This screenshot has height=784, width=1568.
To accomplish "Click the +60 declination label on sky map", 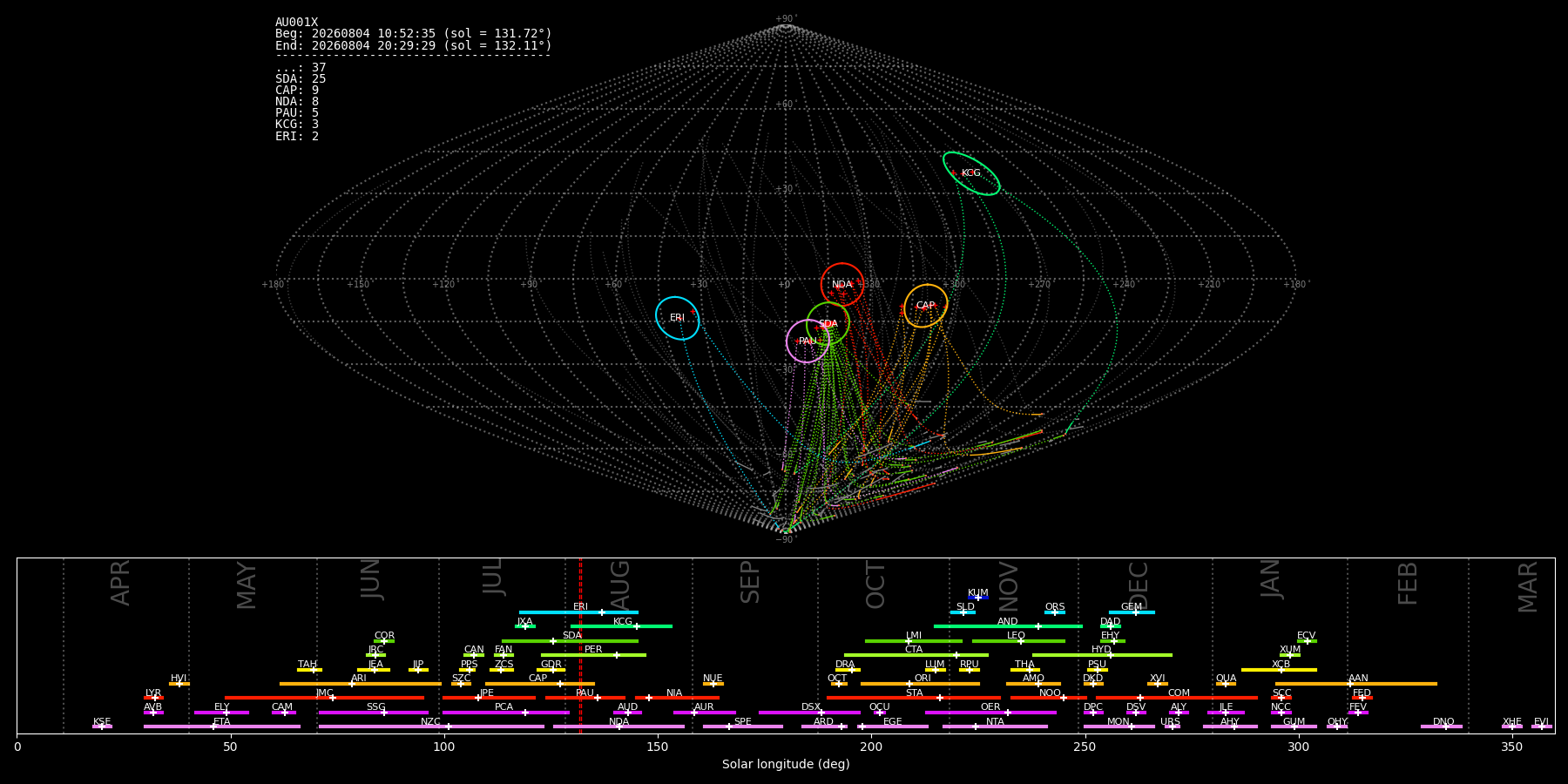I will (785, 105).
